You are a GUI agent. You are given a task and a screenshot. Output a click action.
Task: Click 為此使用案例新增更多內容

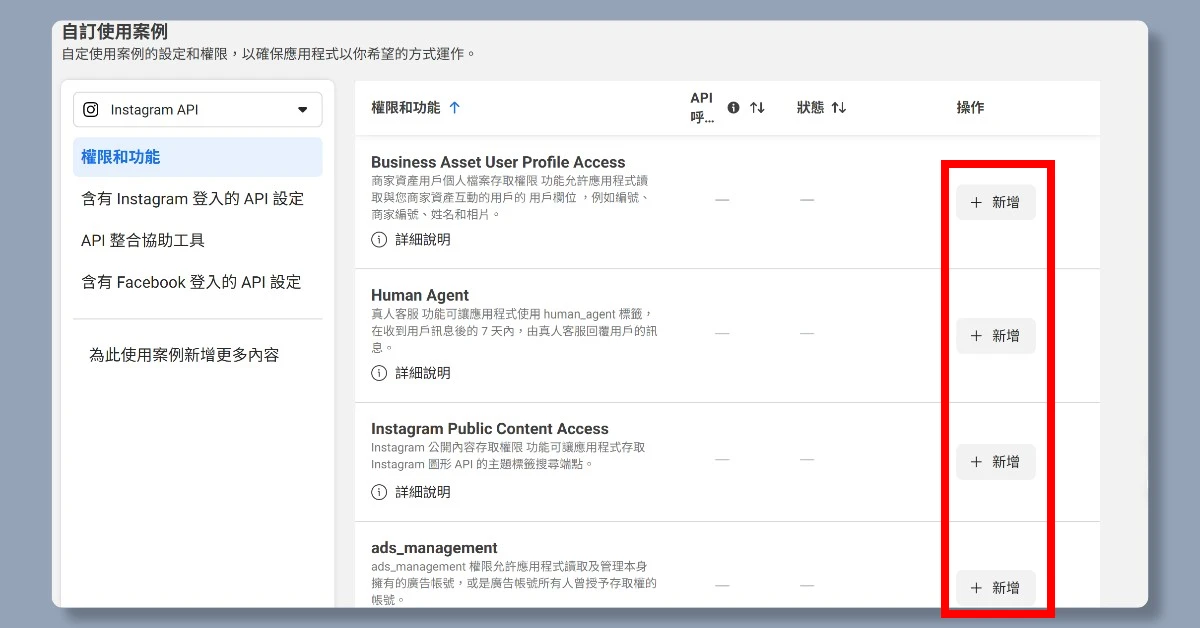click(x=184, y=355)
